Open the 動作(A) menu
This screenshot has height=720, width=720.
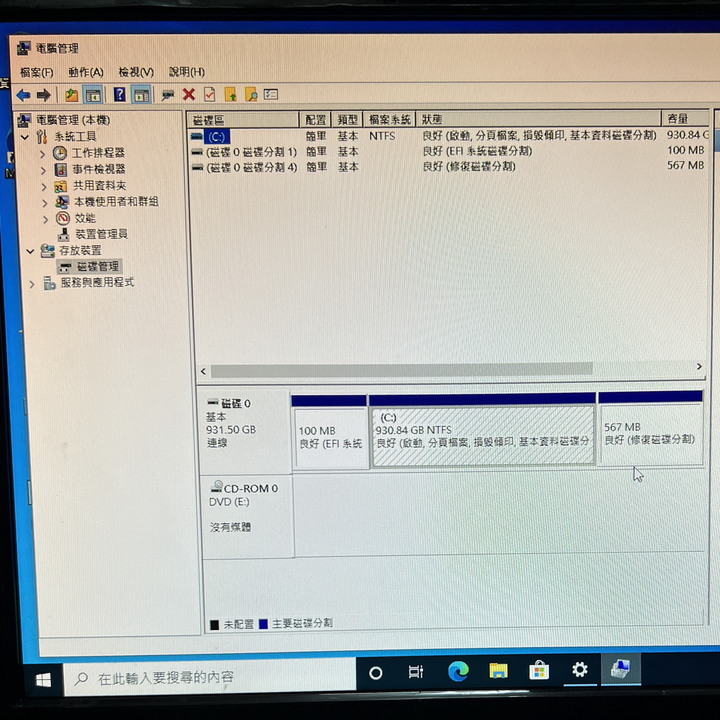click(86, 72)
